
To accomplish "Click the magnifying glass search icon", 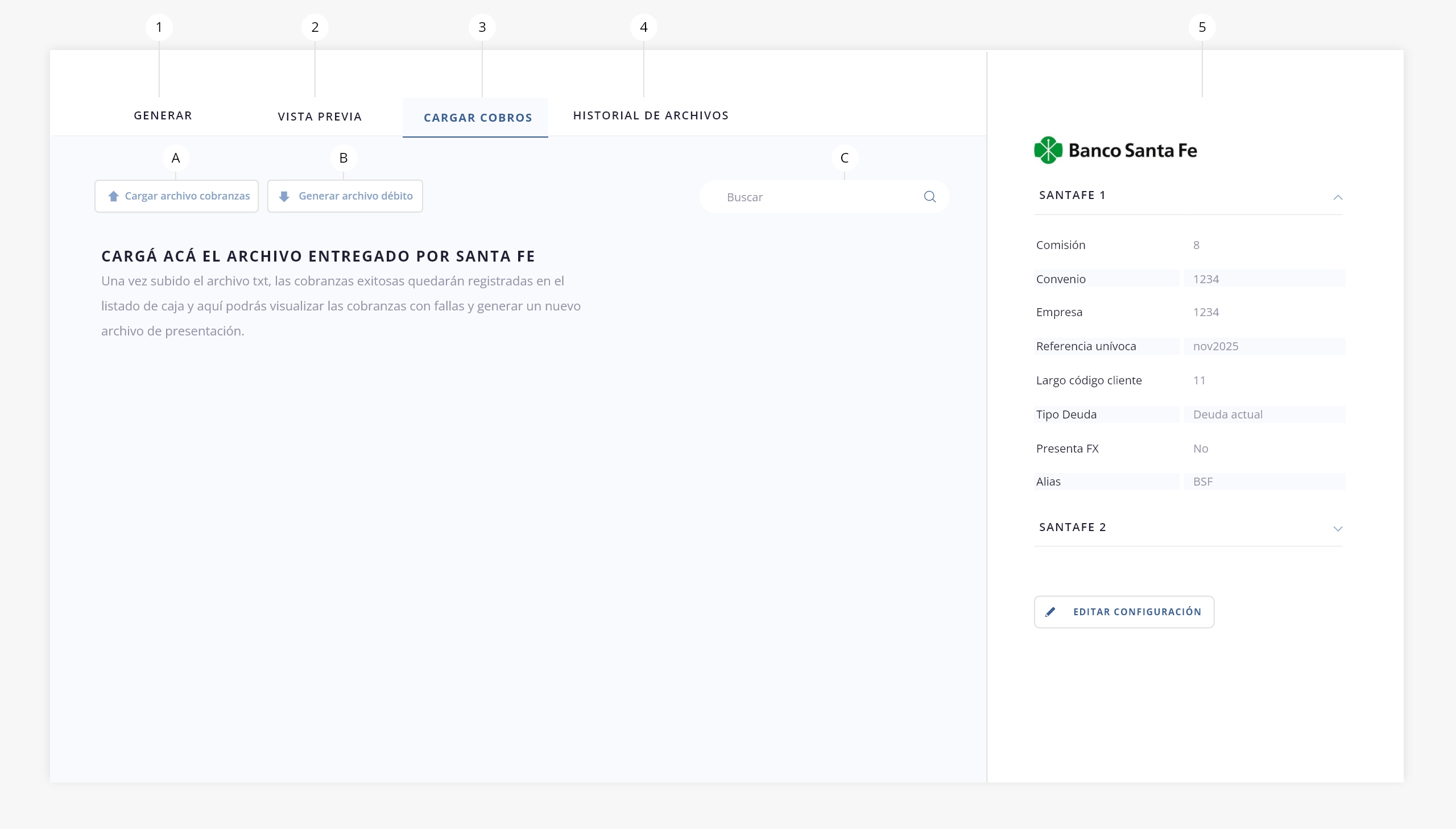I will (929, 197).
